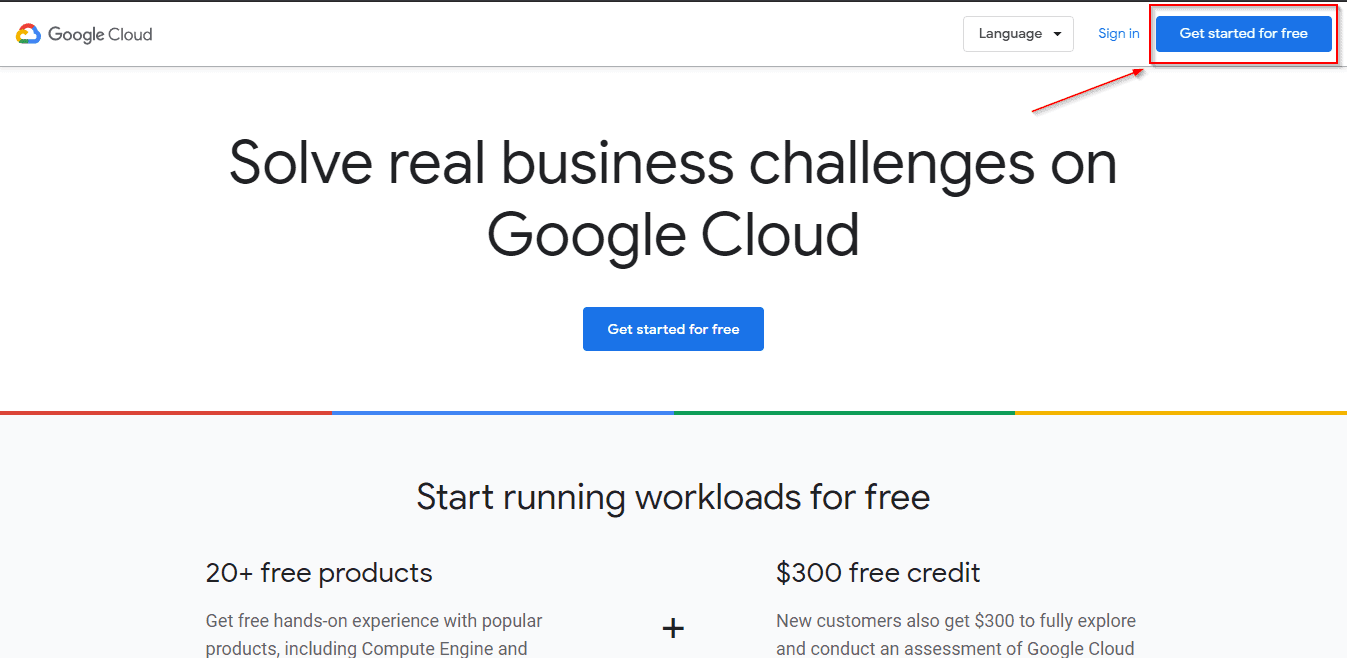Select the Google Cloud wordmark in the header

[105, 34]
